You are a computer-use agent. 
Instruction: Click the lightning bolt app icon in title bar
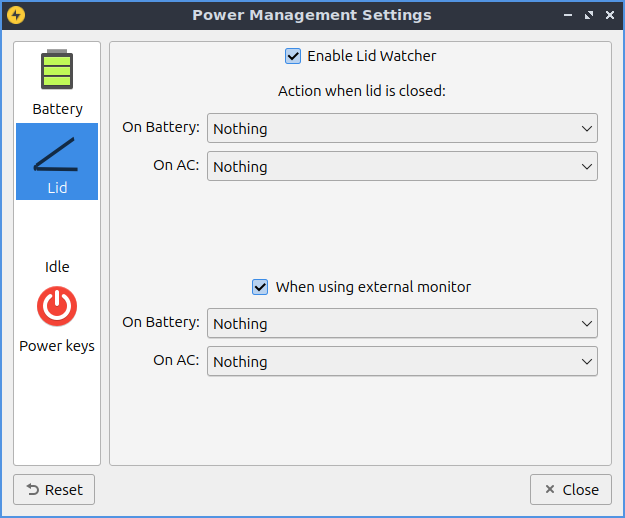tap(16, 15)
